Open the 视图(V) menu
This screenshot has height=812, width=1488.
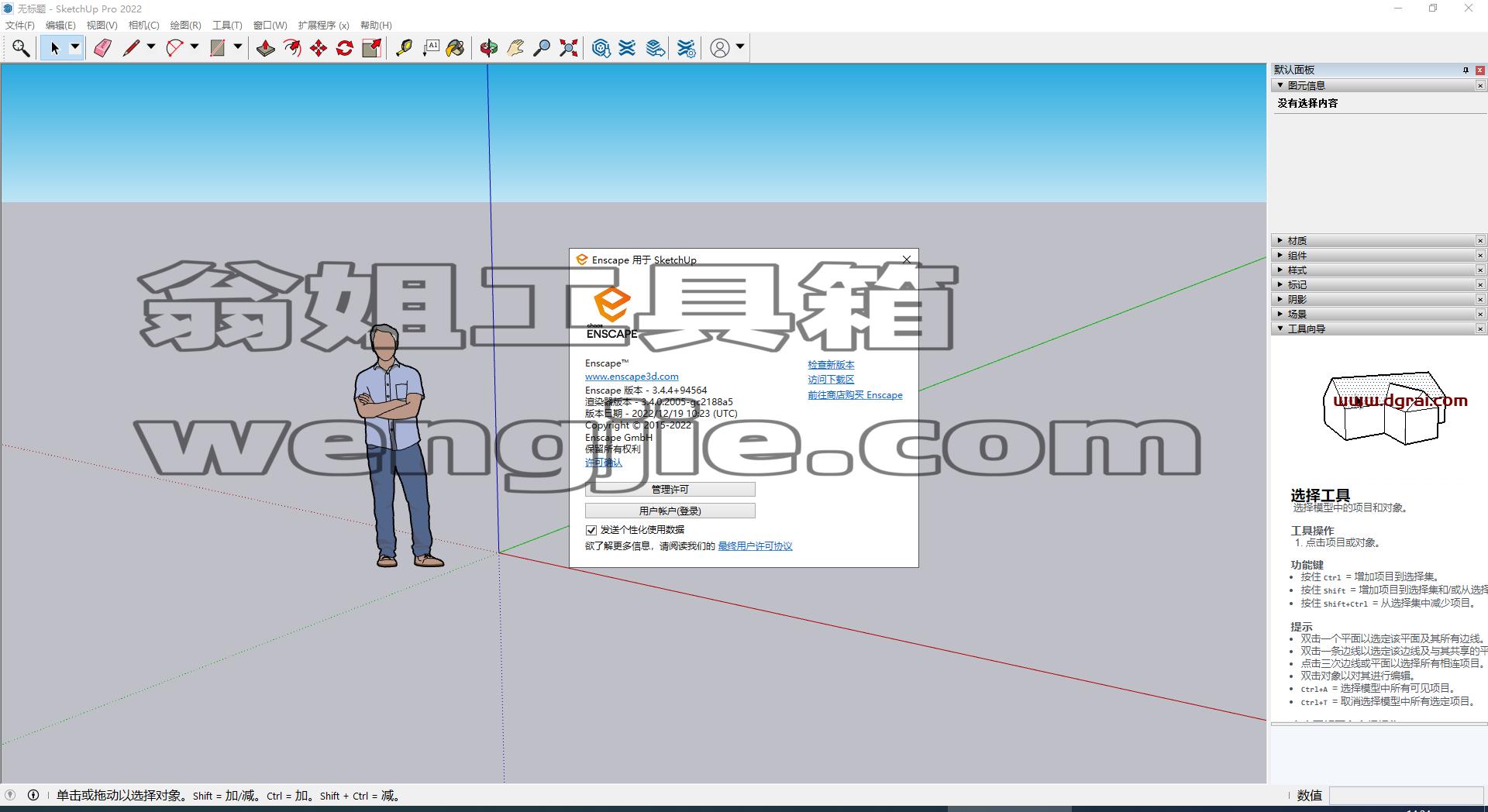point(102,26)
